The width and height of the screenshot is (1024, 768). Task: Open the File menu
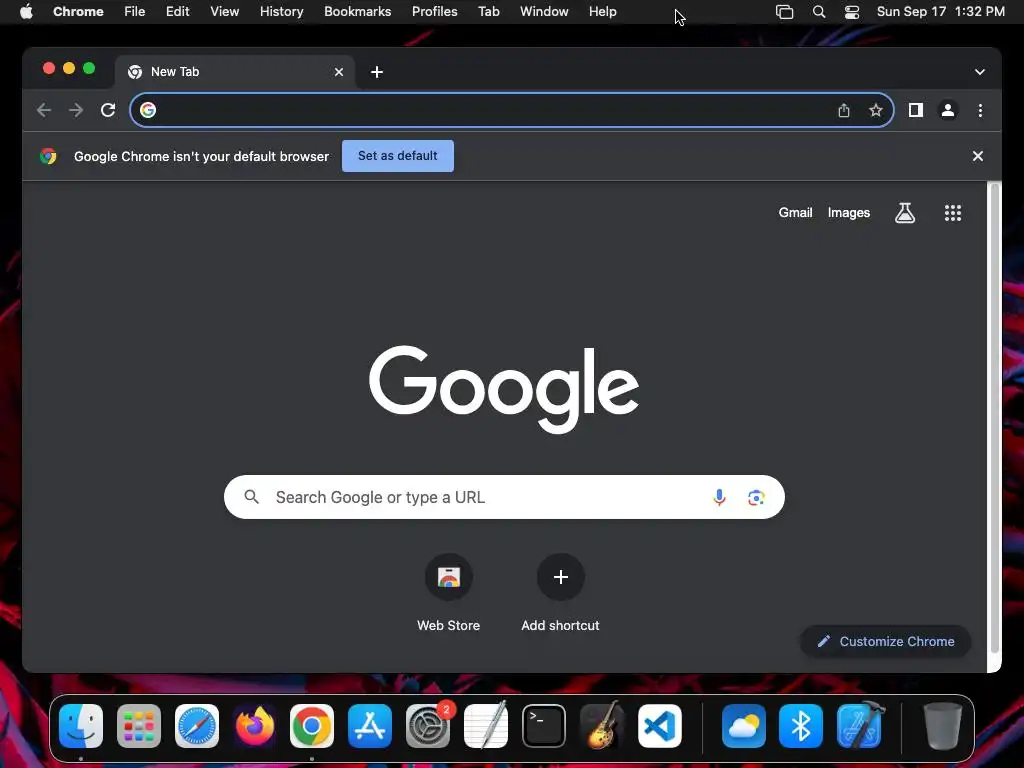(135, 12)
